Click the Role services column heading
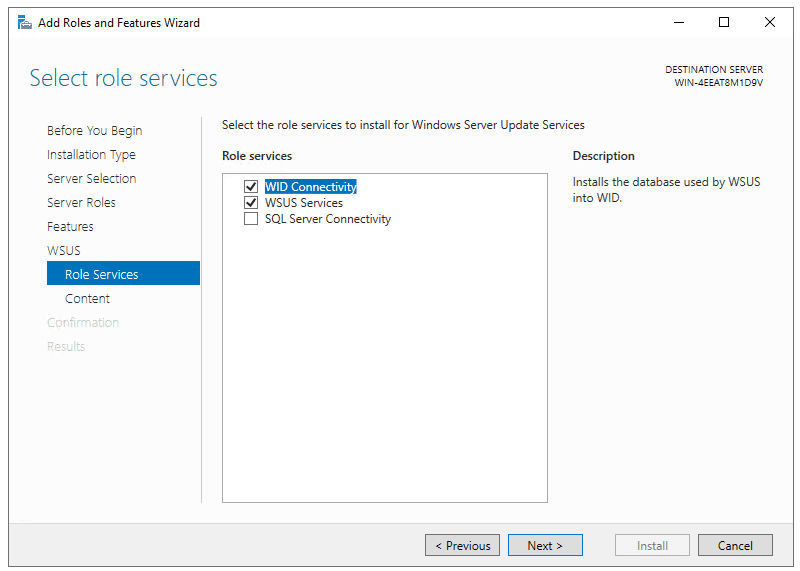 pyautogui.click(x=257, y=156)
